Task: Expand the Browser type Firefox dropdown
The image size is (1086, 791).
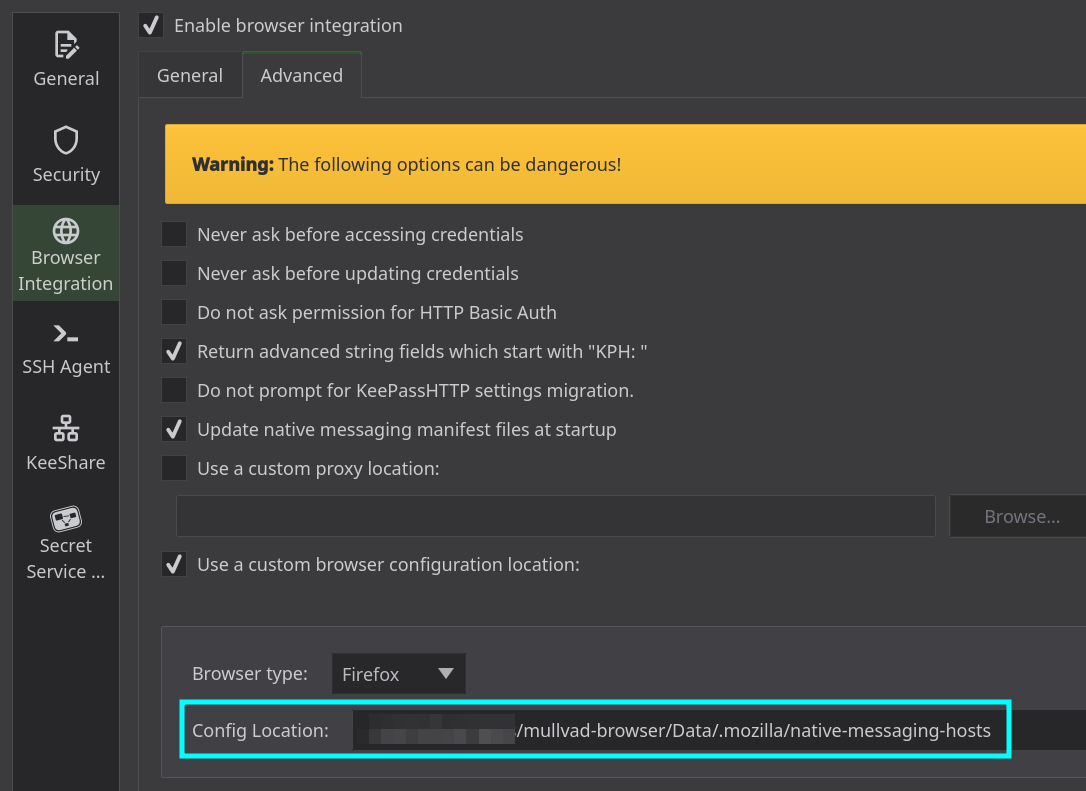Action: [398, 675]
